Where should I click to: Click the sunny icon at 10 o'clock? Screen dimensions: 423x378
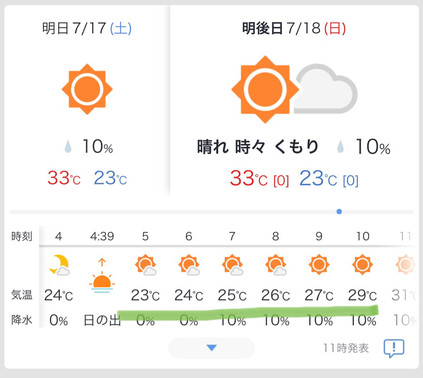click(362, 265)
